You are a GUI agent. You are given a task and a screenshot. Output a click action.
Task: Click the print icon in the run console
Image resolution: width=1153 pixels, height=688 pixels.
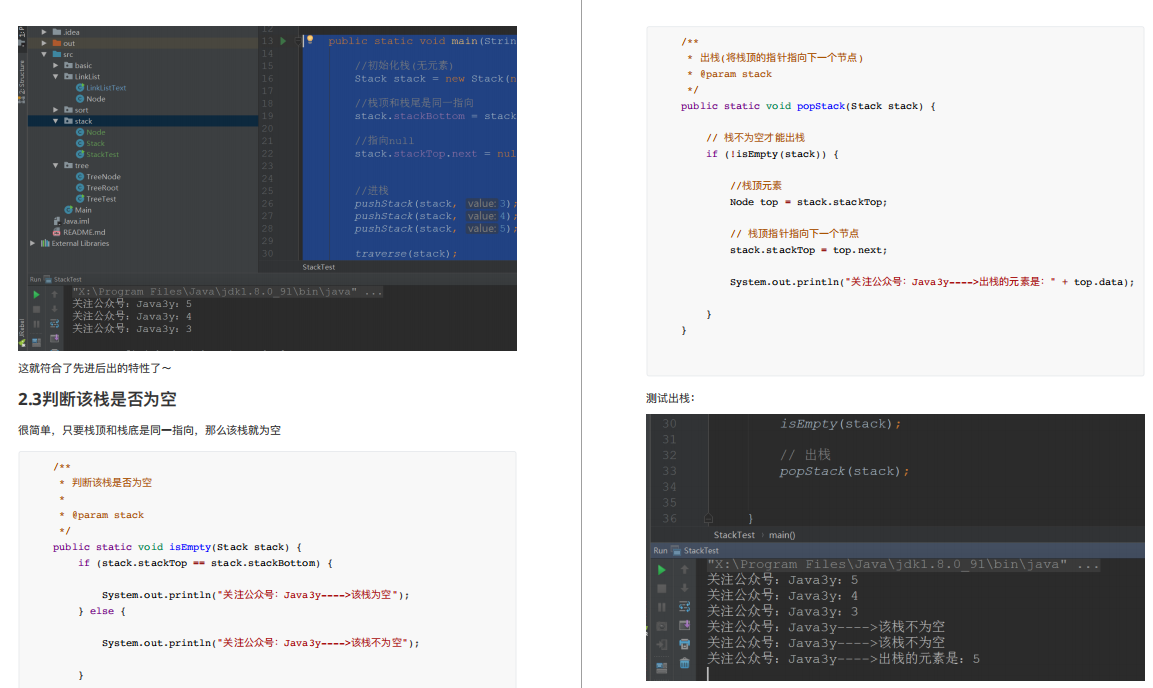click(684, 644)
